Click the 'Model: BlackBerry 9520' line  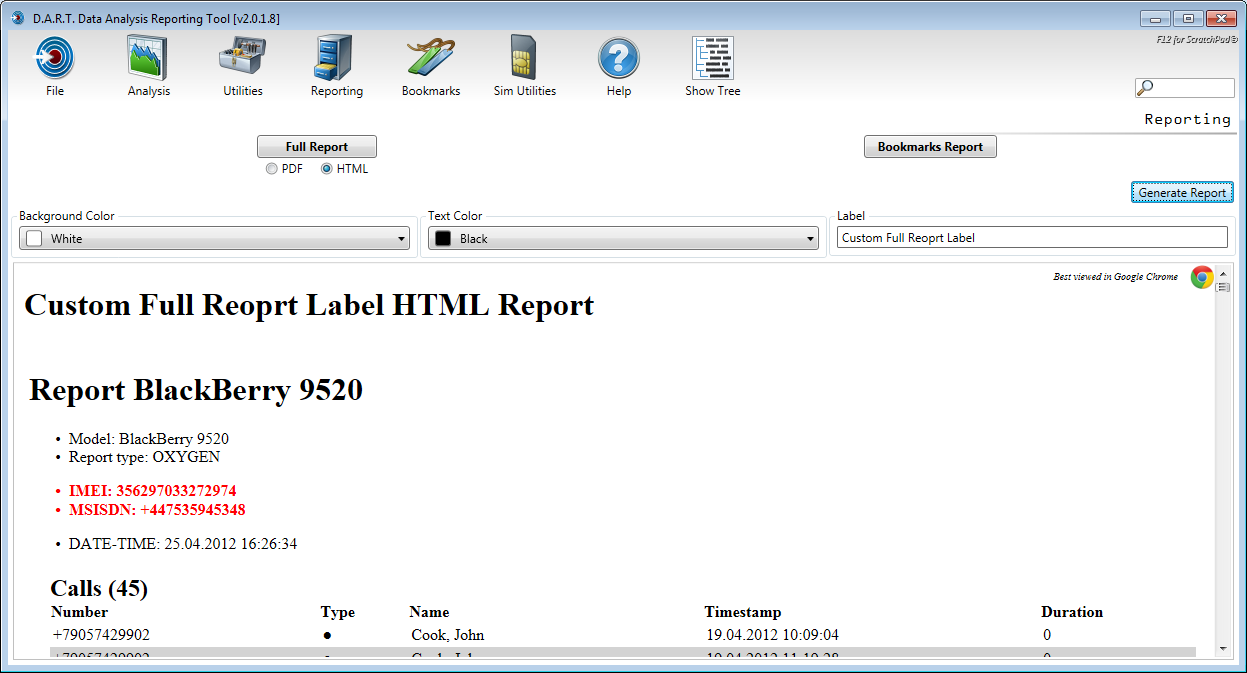tap(149, 439)
